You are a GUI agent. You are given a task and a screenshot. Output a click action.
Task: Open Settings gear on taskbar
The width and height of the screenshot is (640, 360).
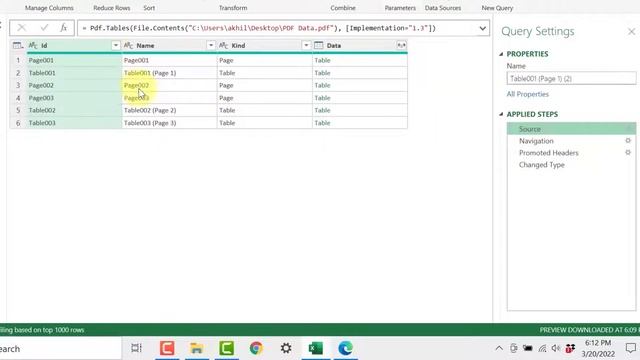[286, 348]
